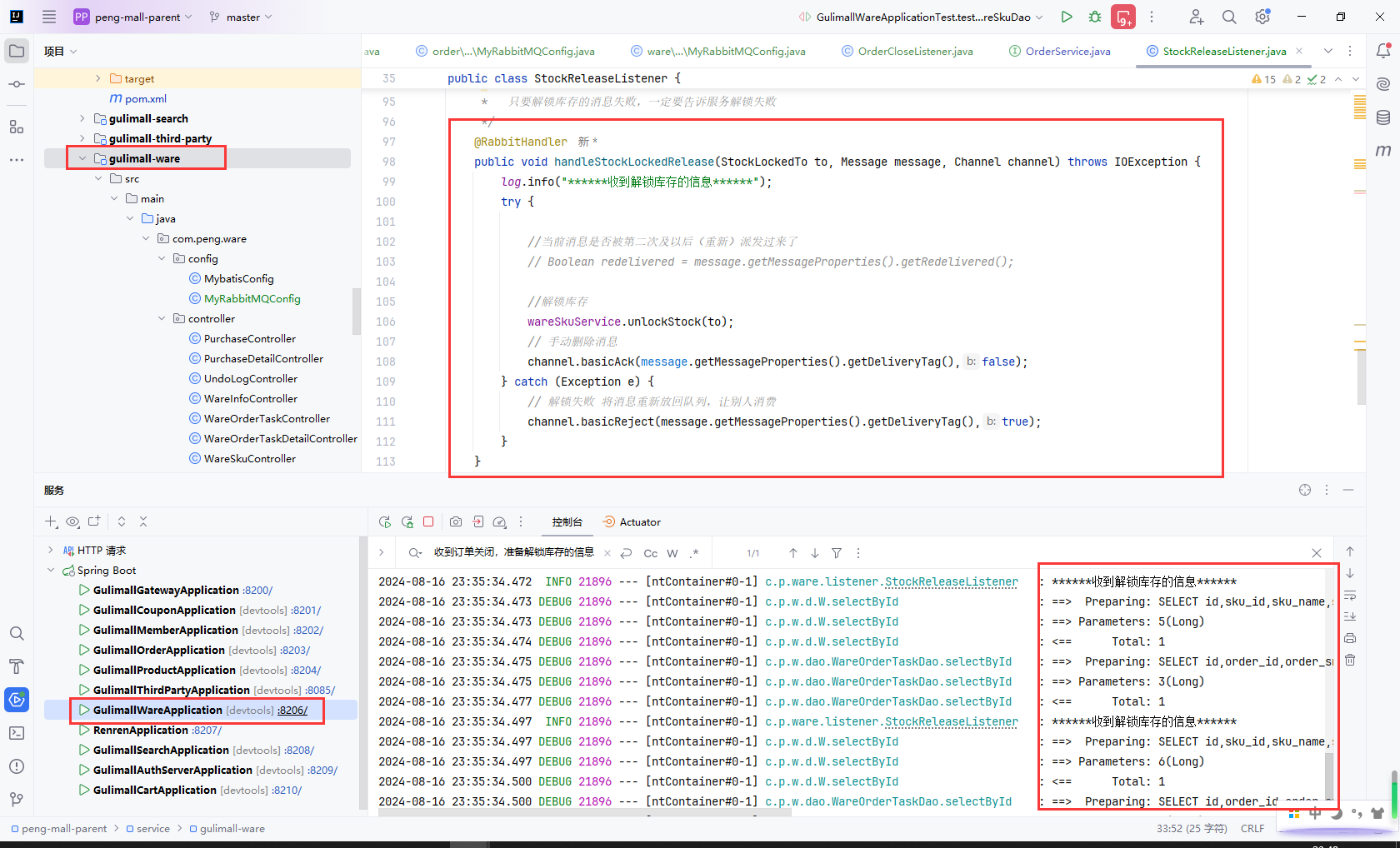The image size is (1400, 848).
Task: Expand the gulimall-third-party module node
Action: pyautogui.click(x=82, y=138)
